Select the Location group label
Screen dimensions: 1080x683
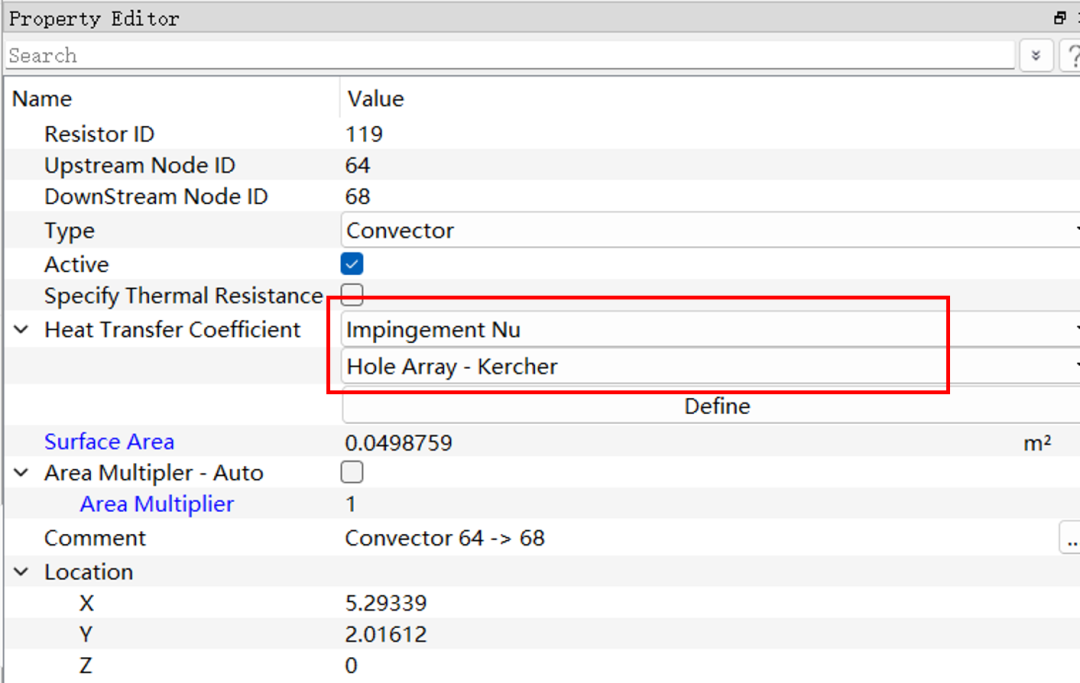click(x=89, y=572)
